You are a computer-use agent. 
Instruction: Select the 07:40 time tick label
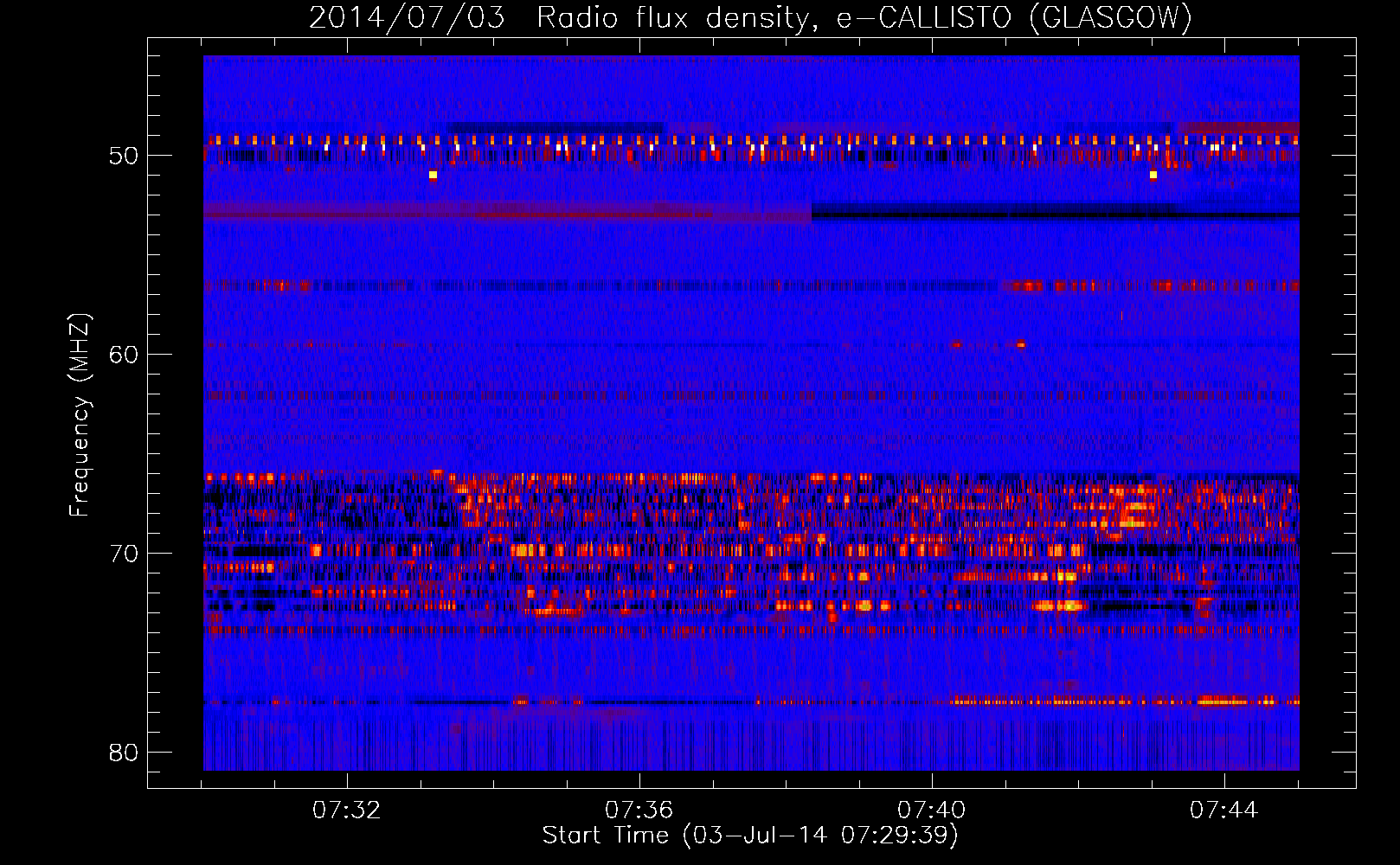point(932,811)
